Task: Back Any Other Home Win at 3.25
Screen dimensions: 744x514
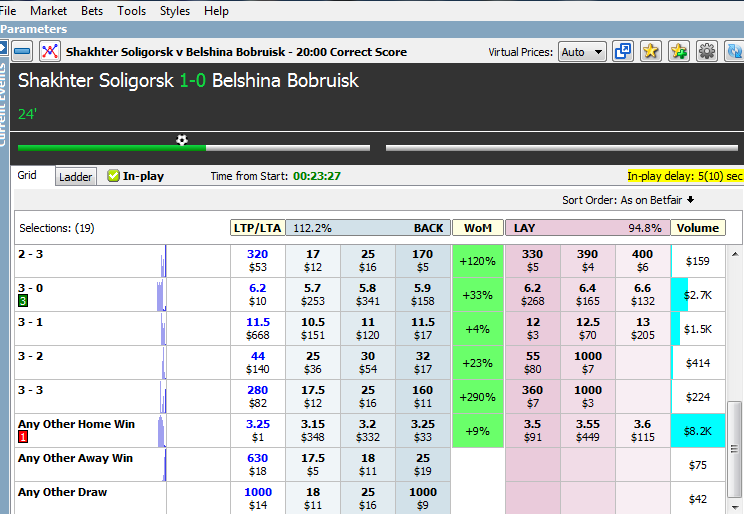Action: pyautogui.click(x=423, y=430)
